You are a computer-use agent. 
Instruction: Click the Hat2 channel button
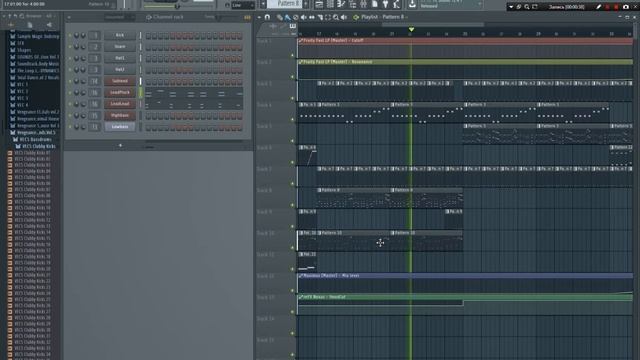(120, 70)
